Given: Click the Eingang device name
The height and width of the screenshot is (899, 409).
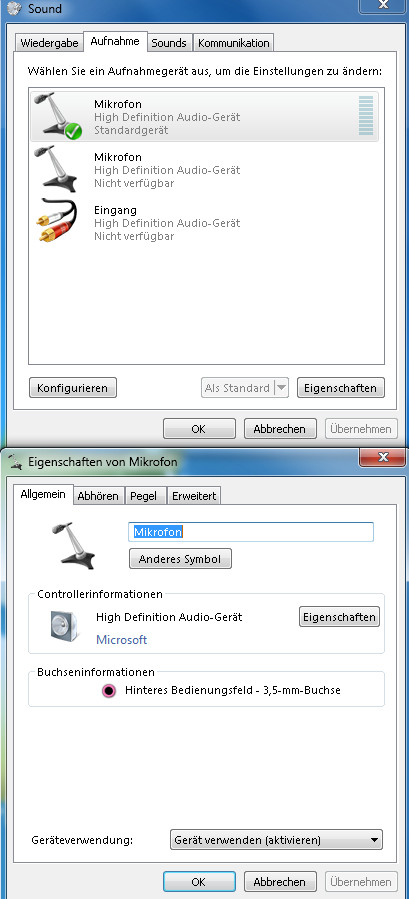Looking at the screenshot, I should pyautogui.click(x=115, y=210).
